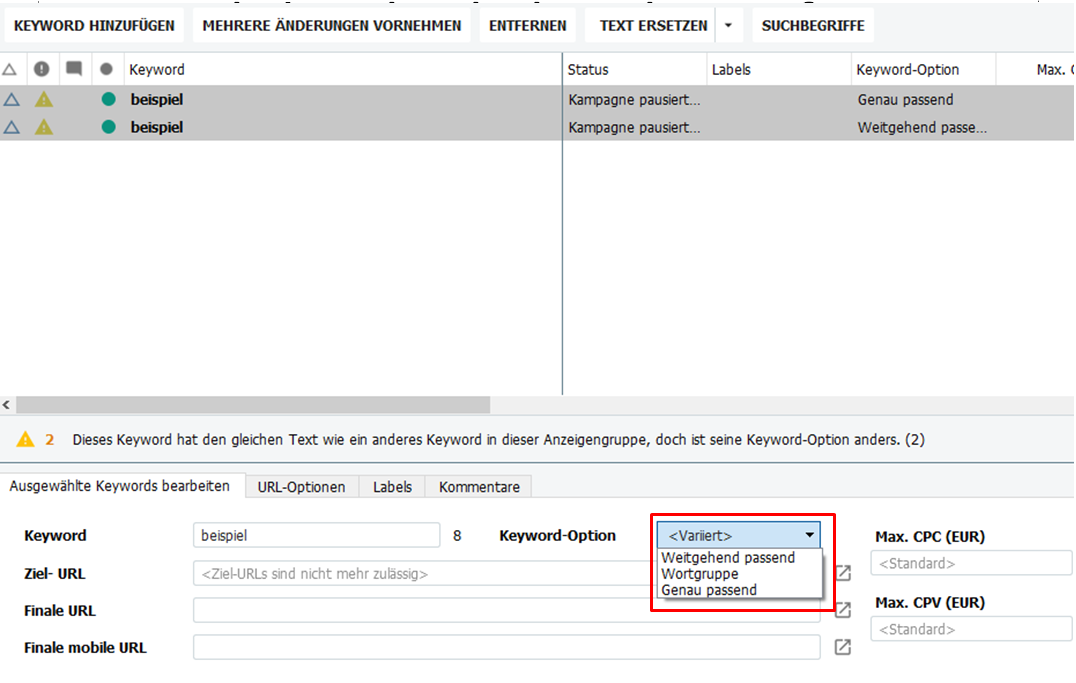Open the external link icon next to Finale URL
The image size is (1076, 683).
pyautogui.click(x=841, y=610)
